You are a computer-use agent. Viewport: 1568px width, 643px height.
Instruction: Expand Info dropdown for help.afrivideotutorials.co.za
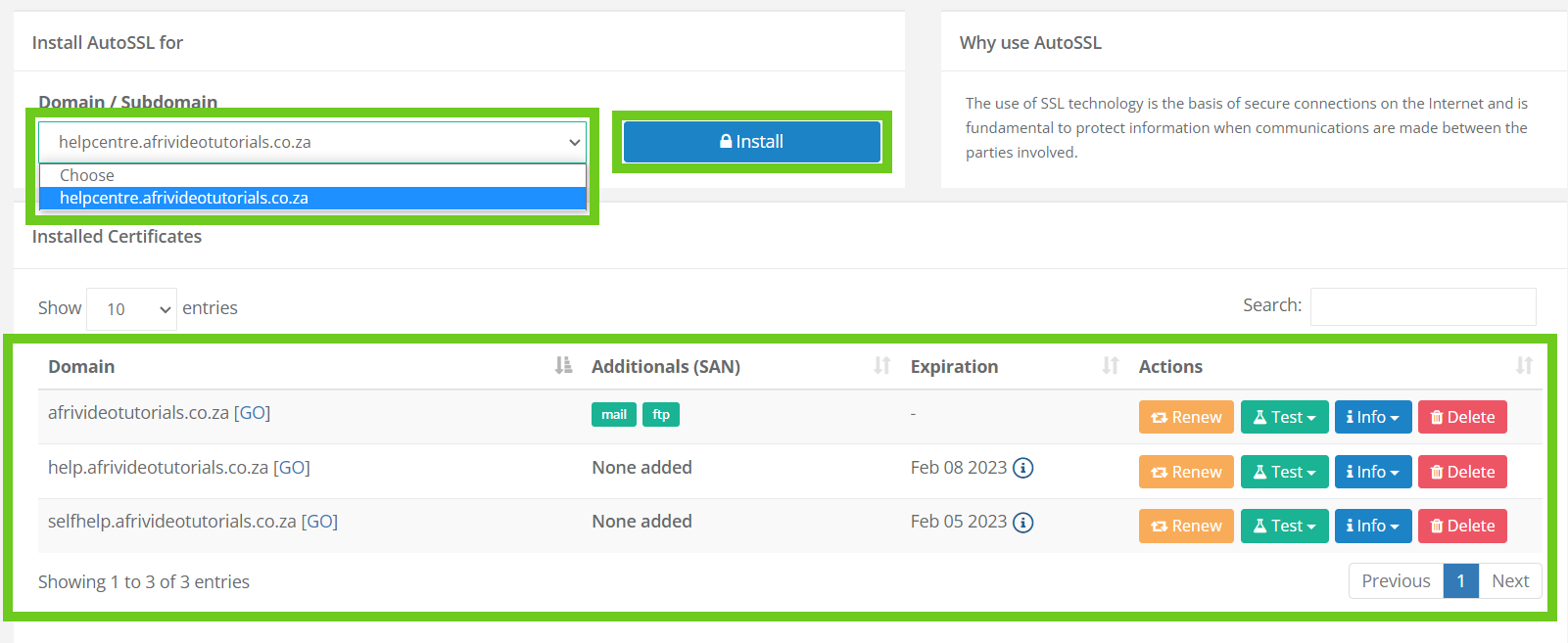[1372, 472]
